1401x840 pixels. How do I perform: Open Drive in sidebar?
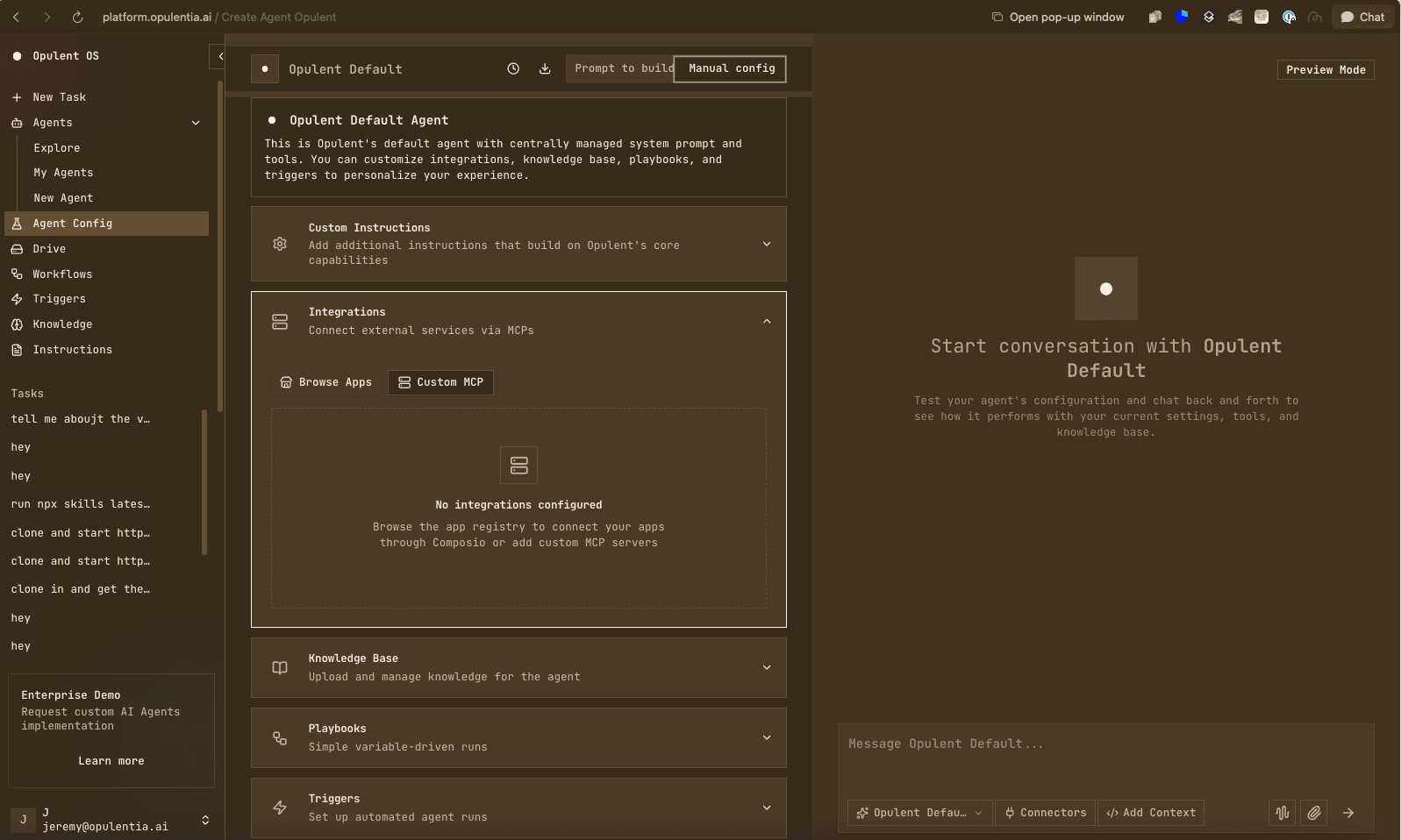tap(106, 249)
